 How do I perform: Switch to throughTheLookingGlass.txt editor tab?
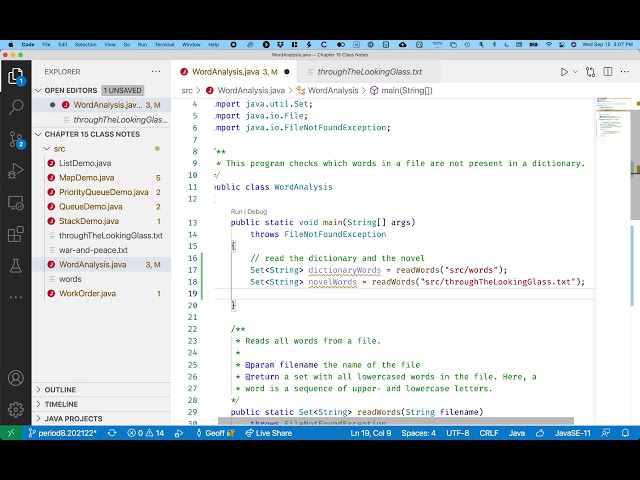click(x=369, y=72)
